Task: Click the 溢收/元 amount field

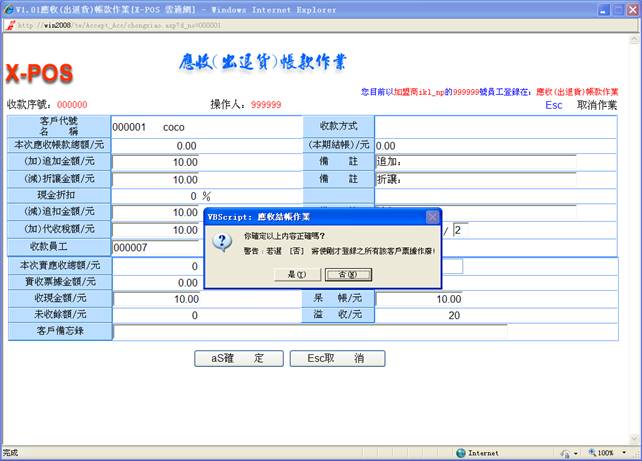Action: click(420, 315)
